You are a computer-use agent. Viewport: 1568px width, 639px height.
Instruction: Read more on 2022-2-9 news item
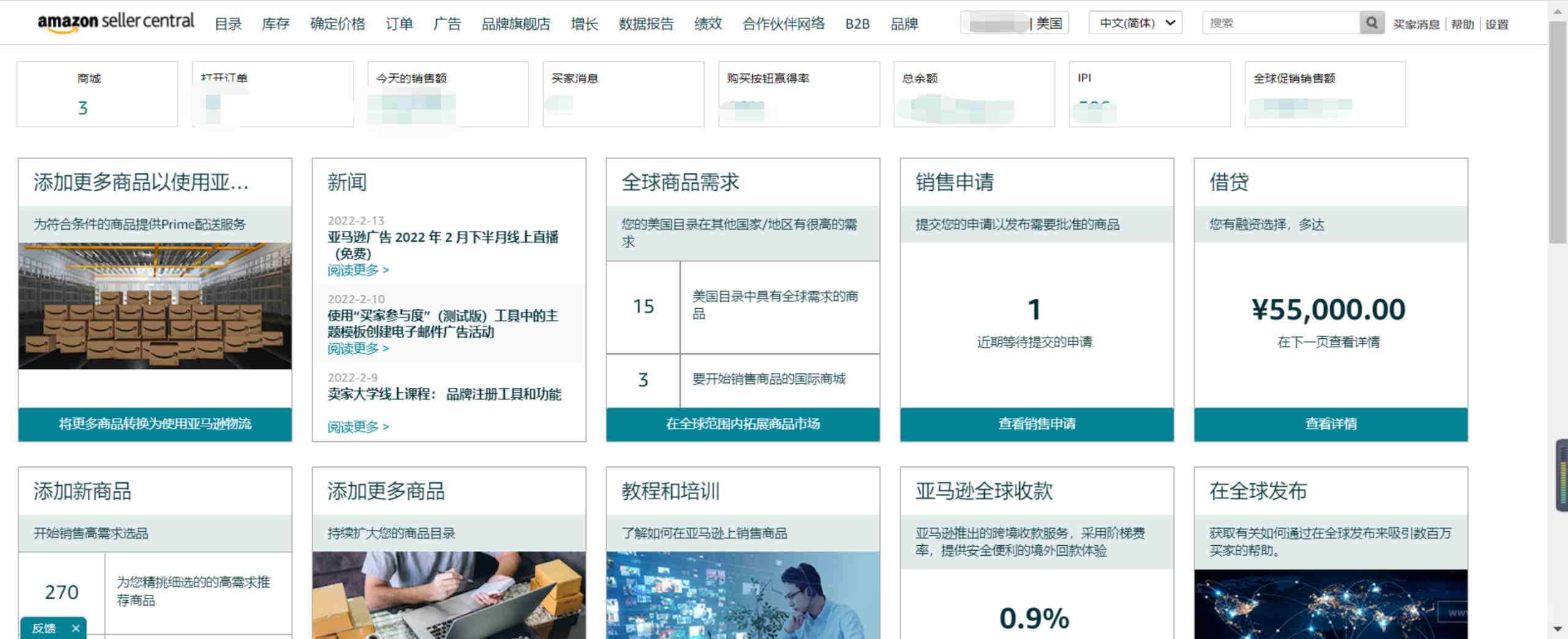(358, 426)
